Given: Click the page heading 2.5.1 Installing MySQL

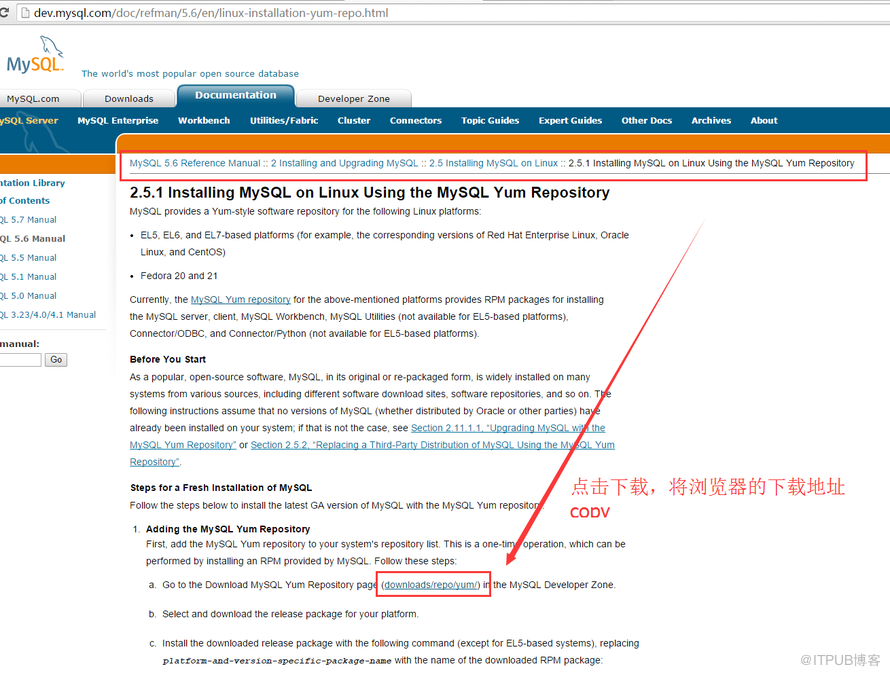Looking at the screenshot, I should pos(370,192).
